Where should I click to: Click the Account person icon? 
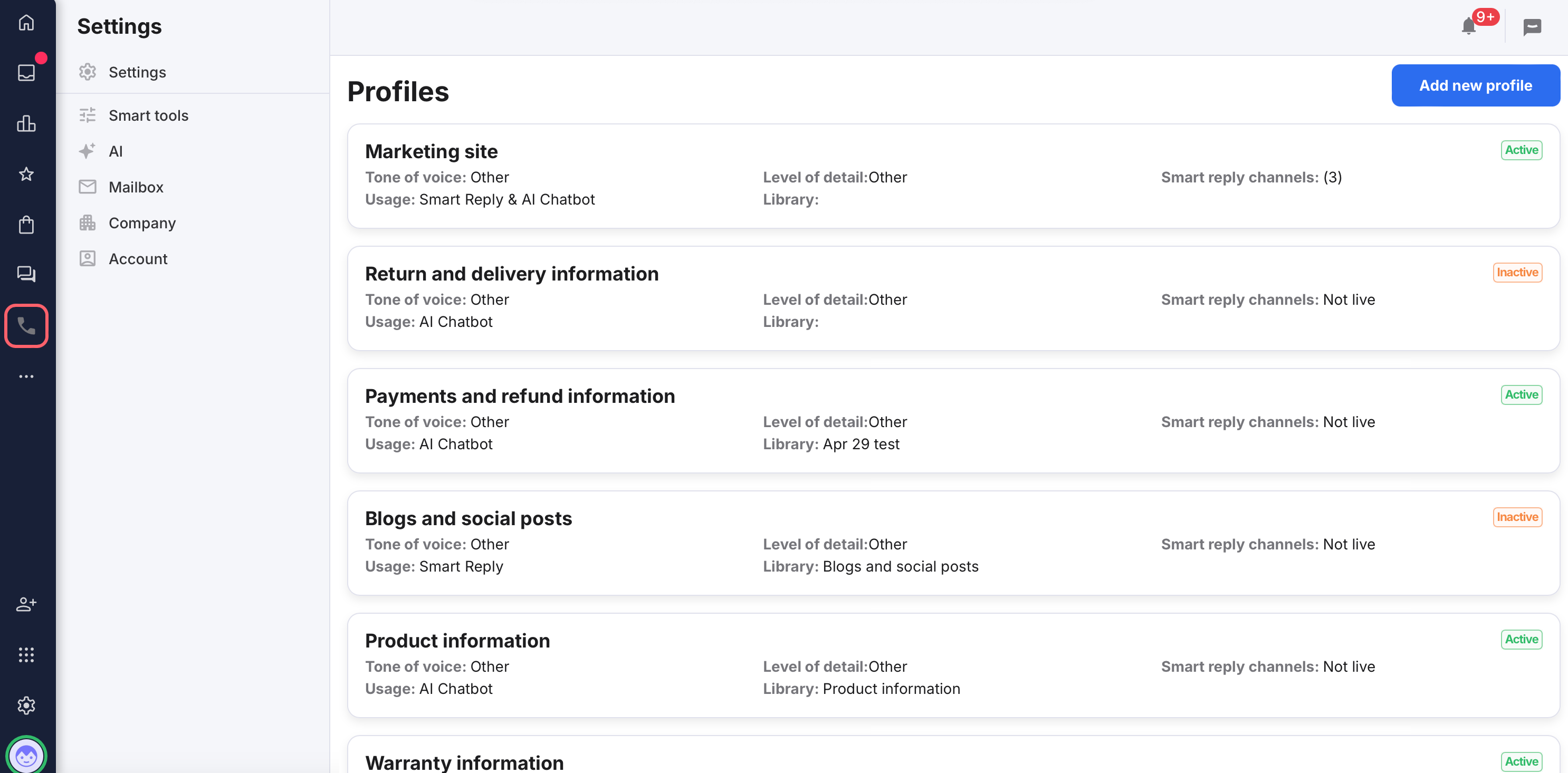pos(88,258)
